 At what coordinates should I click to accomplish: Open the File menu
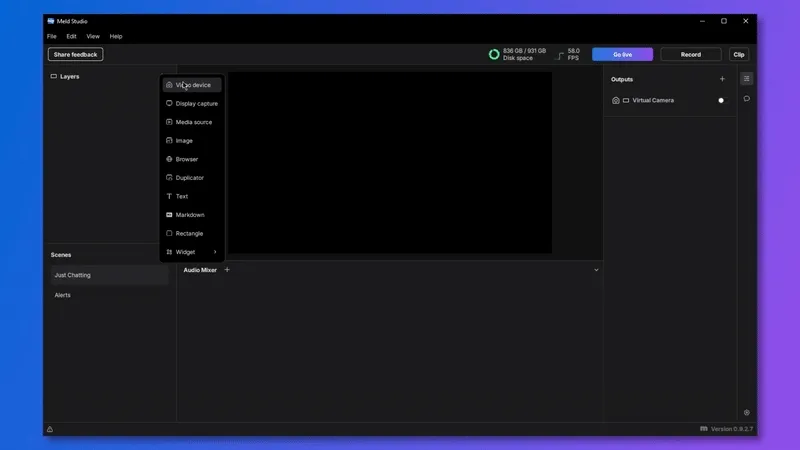coord(52,36)
